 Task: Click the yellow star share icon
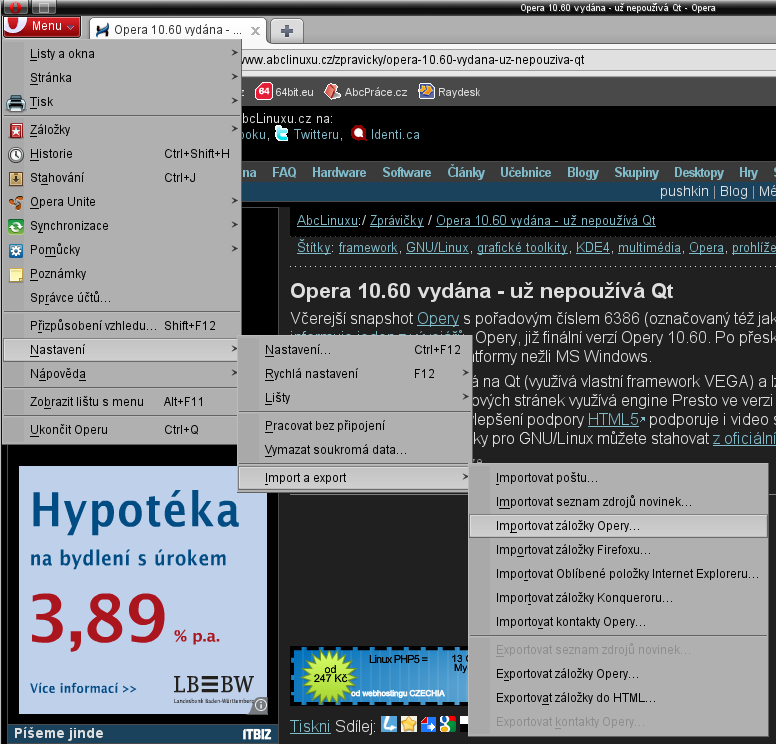pyautogui.click(x=409, y=724)
